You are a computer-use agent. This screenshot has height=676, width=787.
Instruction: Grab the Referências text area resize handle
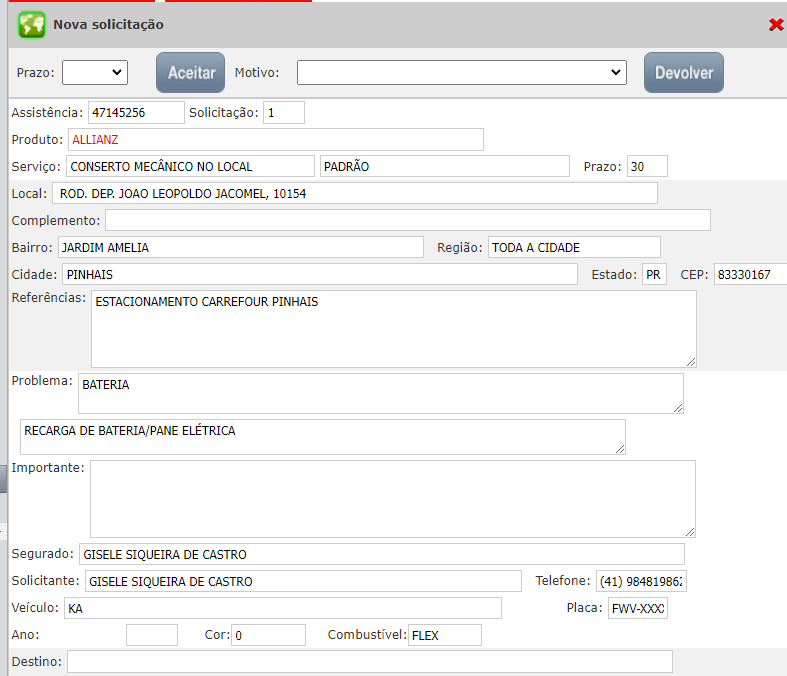[690, 361]
